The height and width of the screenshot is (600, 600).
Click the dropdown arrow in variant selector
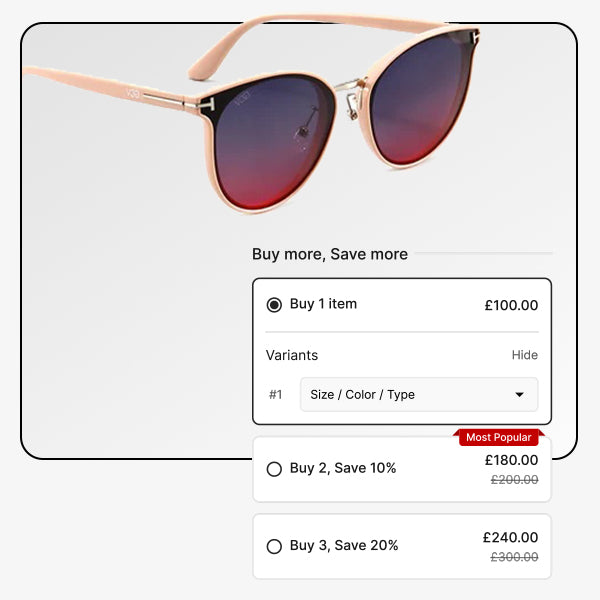click(x=519, y=395)
